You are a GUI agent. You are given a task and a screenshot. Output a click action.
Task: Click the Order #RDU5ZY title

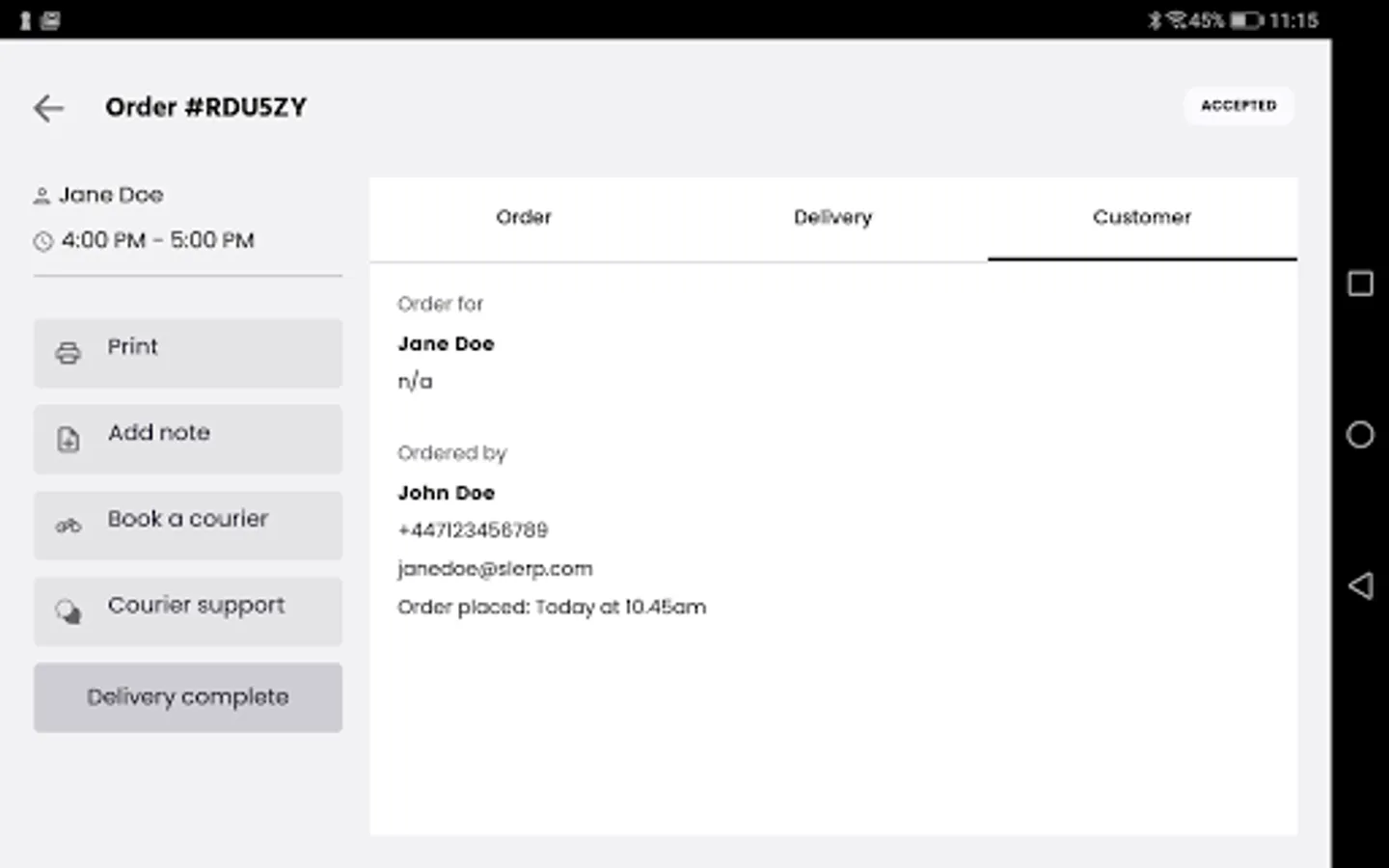[x=205, y=107]
